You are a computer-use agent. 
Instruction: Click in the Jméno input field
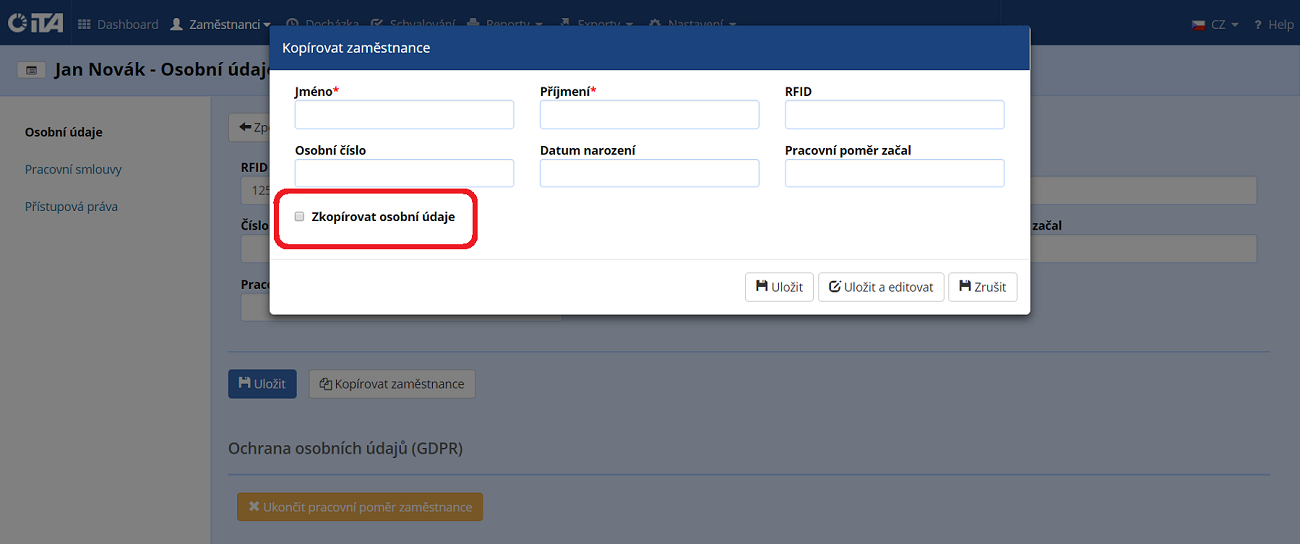pos(404,115)
